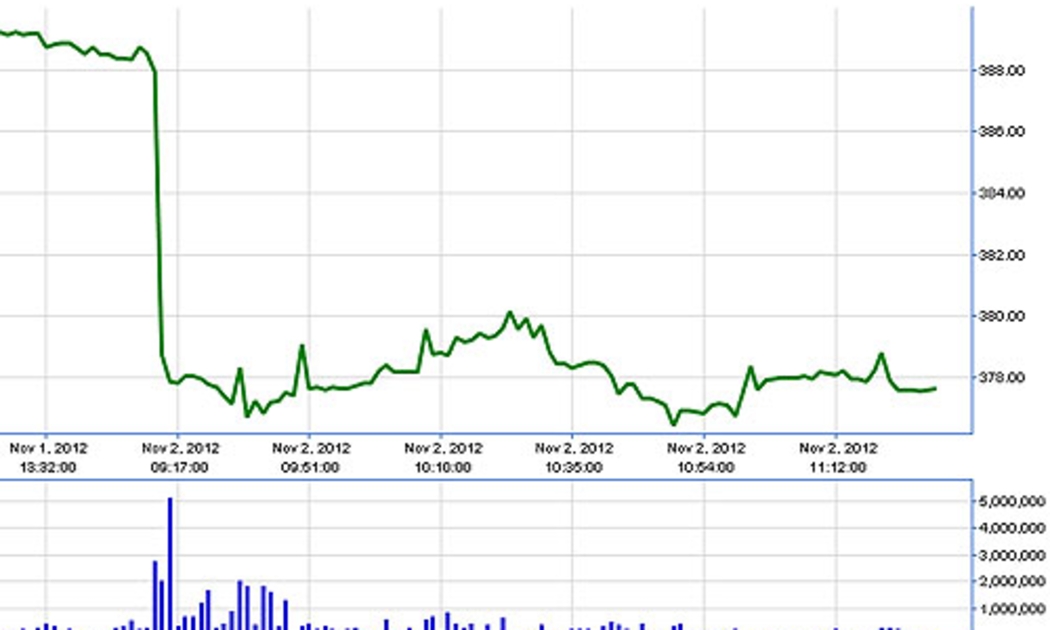Click the tallest 5,000,000 volume bar
Screen dimensions: 1050x630
(170, 563)
